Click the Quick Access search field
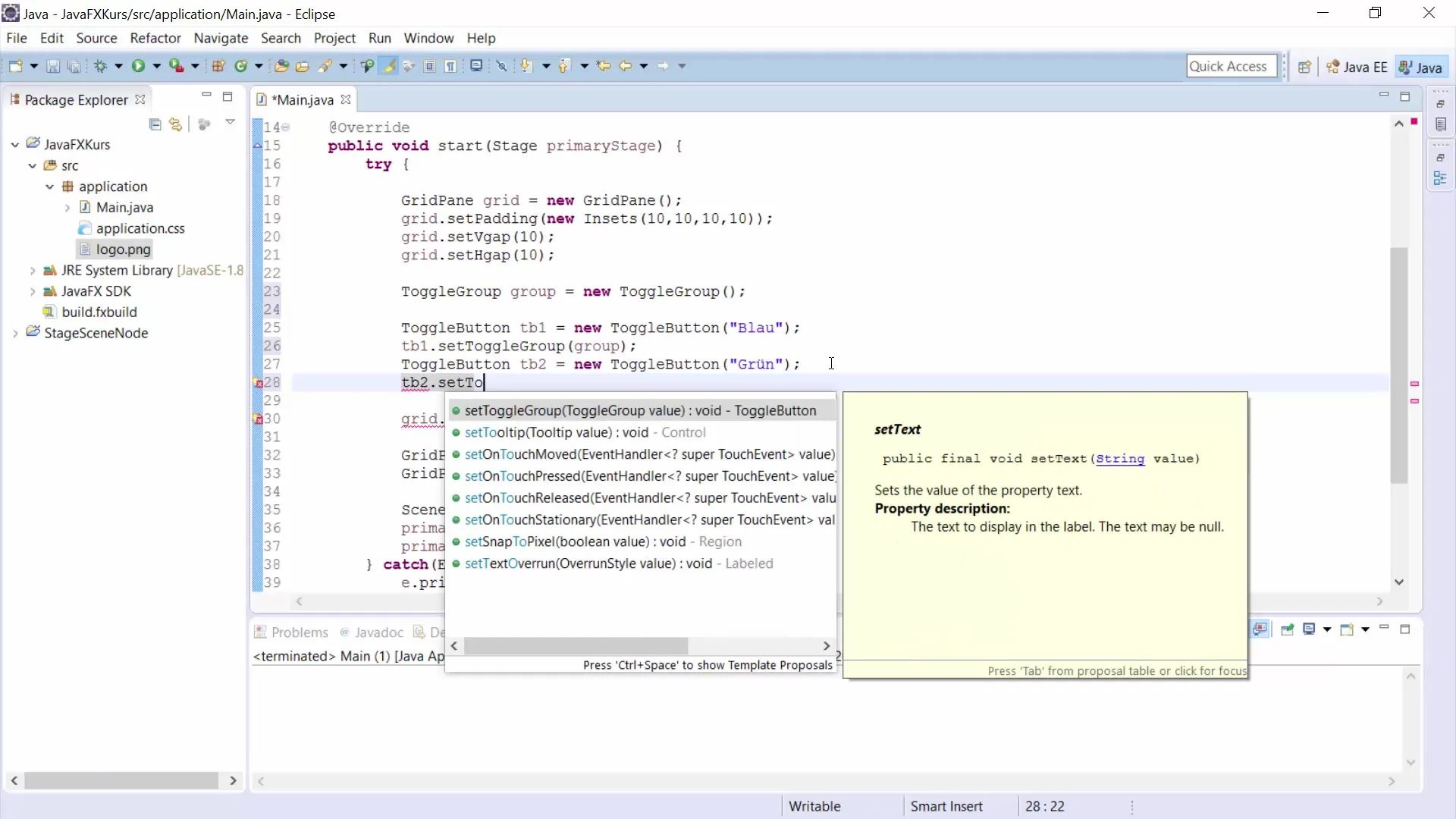Screen dimensions: 1456x819 point(1232,66)
